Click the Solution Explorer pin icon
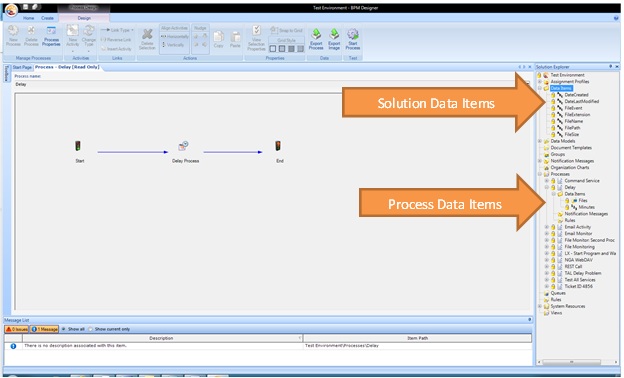 click(610, 66)
